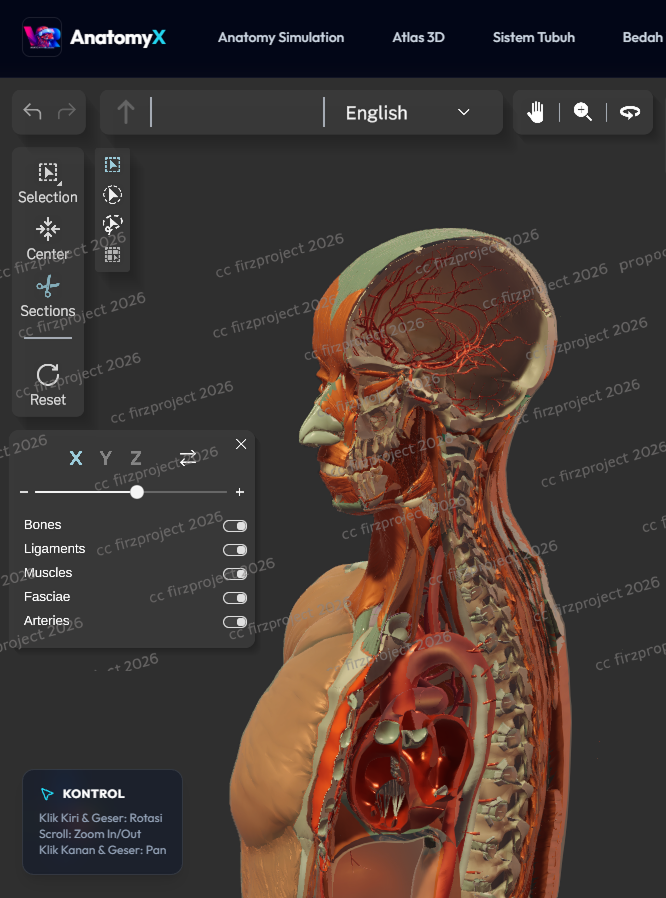666x898 pixels.
Task: Click the Center view icon
Action: [47, 240]
